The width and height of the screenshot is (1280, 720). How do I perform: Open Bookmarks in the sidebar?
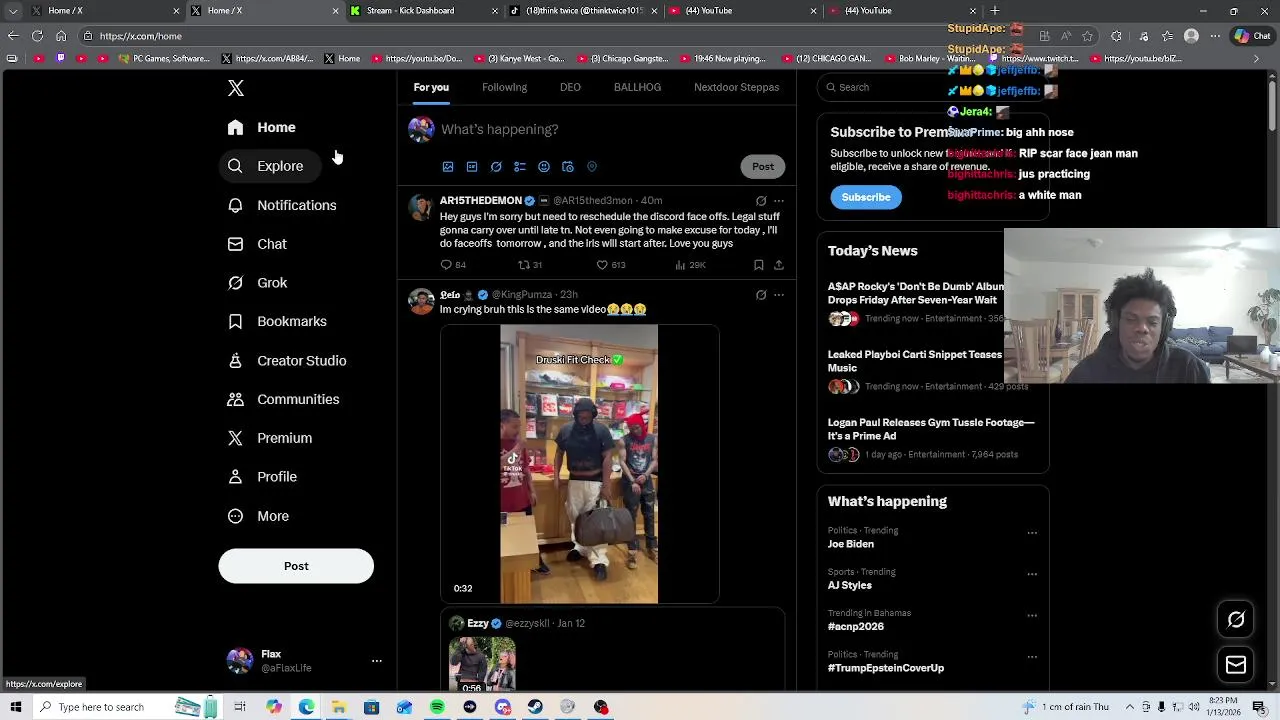278,321
